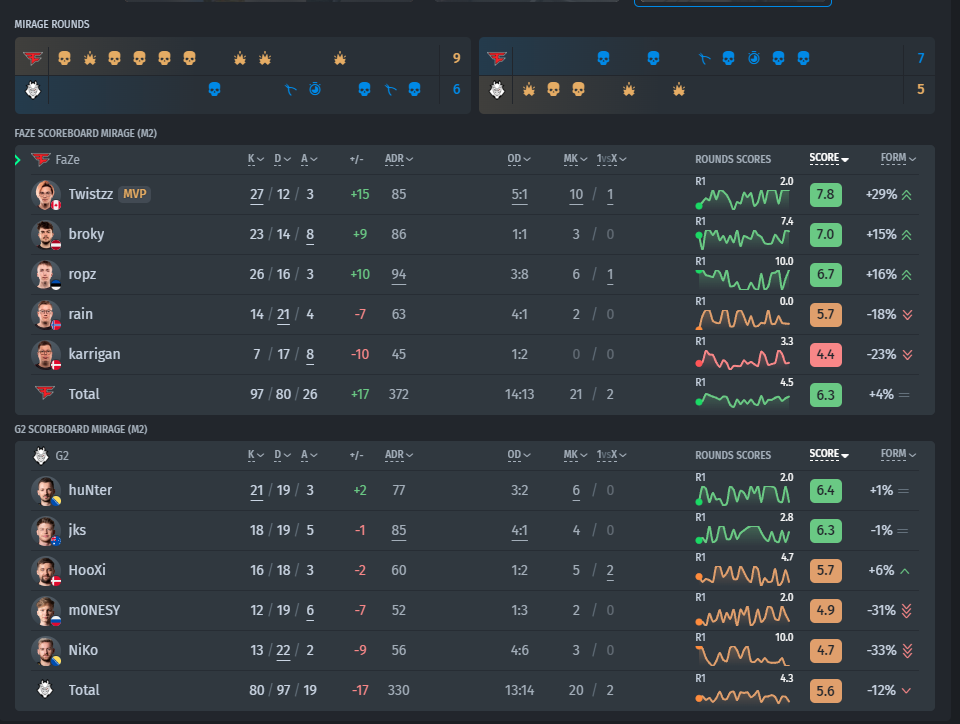This screenshot has height=724, width=960.
Task: Click jks player avatar
Action: click(46, 531)
